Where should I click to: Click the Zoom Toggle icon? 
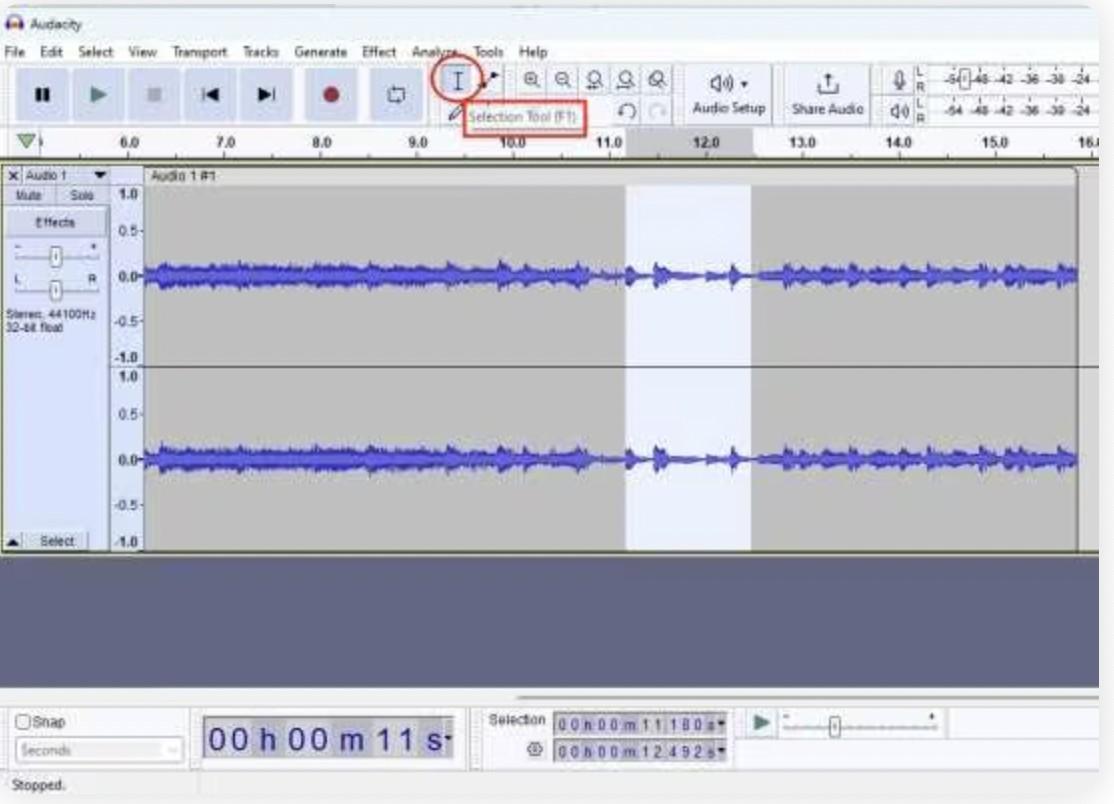pyautogui.click(x=656, y=80)
